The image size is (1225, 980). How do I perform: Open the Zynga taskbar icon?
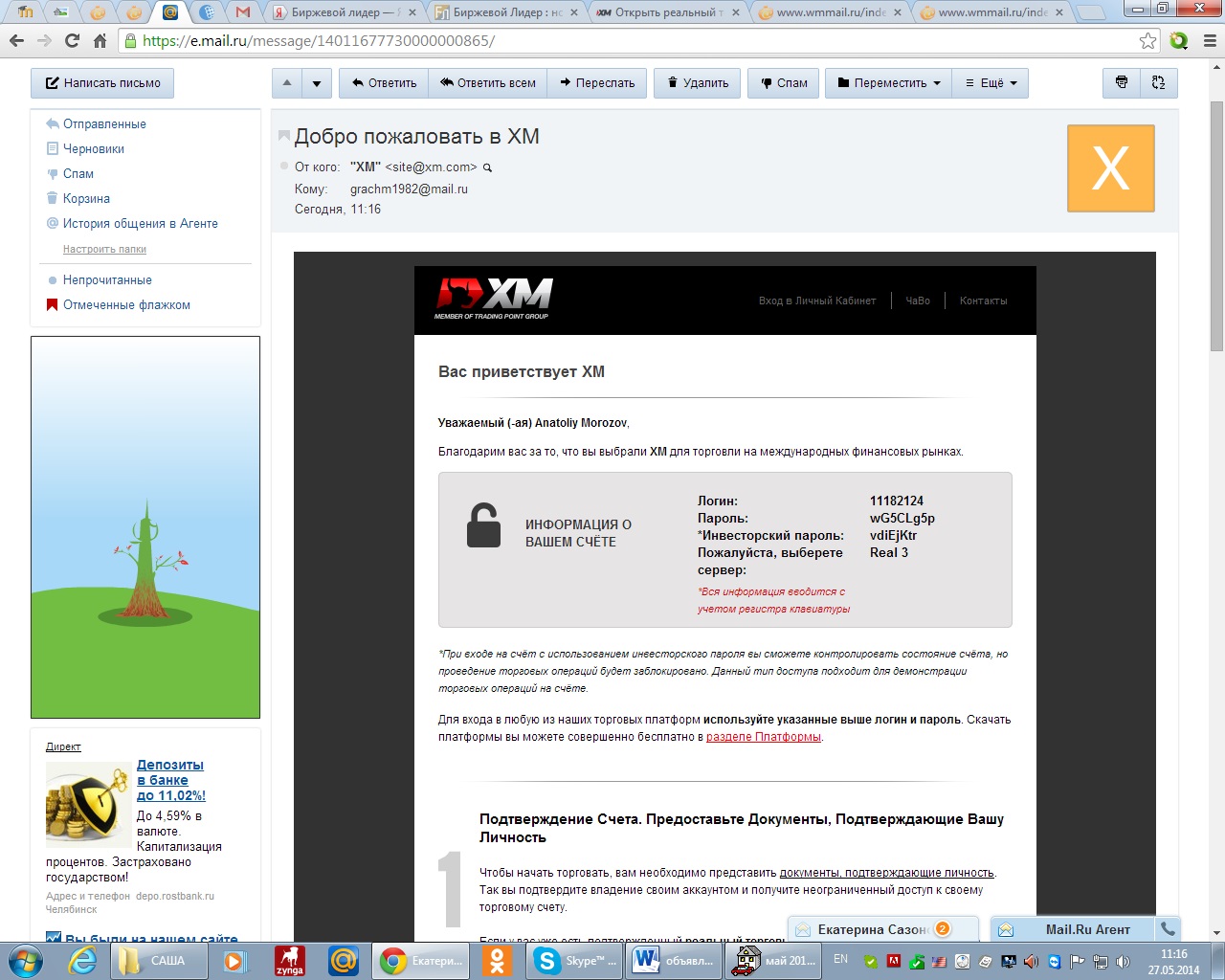[290, 960]
